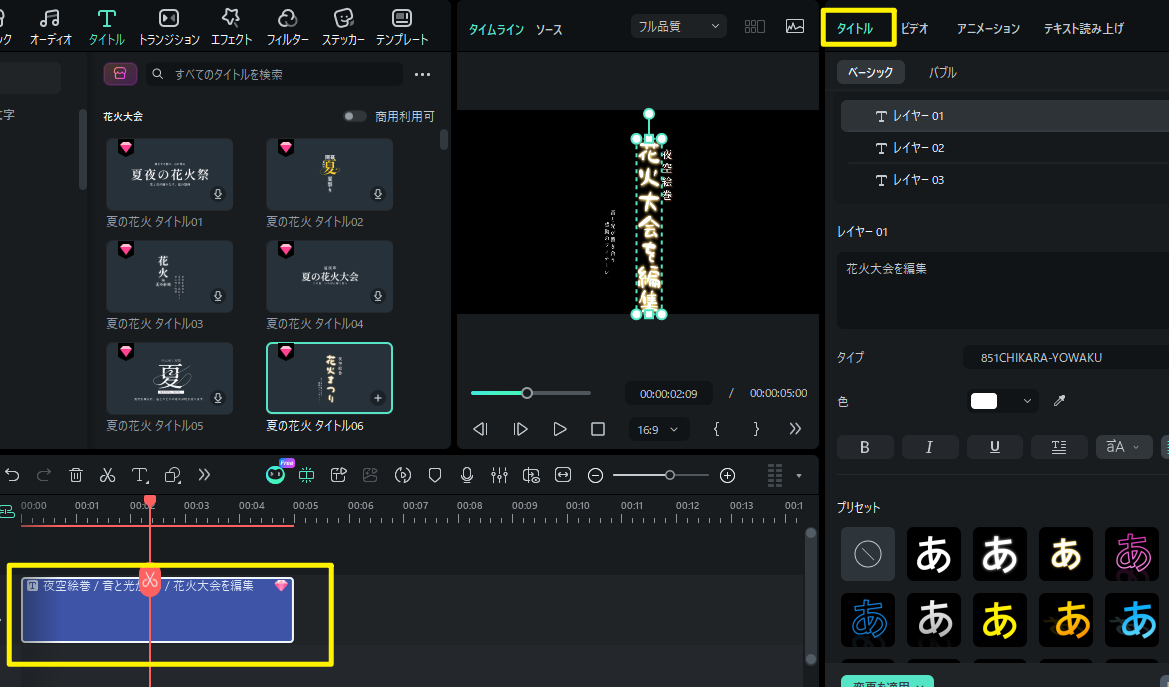1169x687 pixels.
Task: Stop the preview playback
Action: pos(598,429)
